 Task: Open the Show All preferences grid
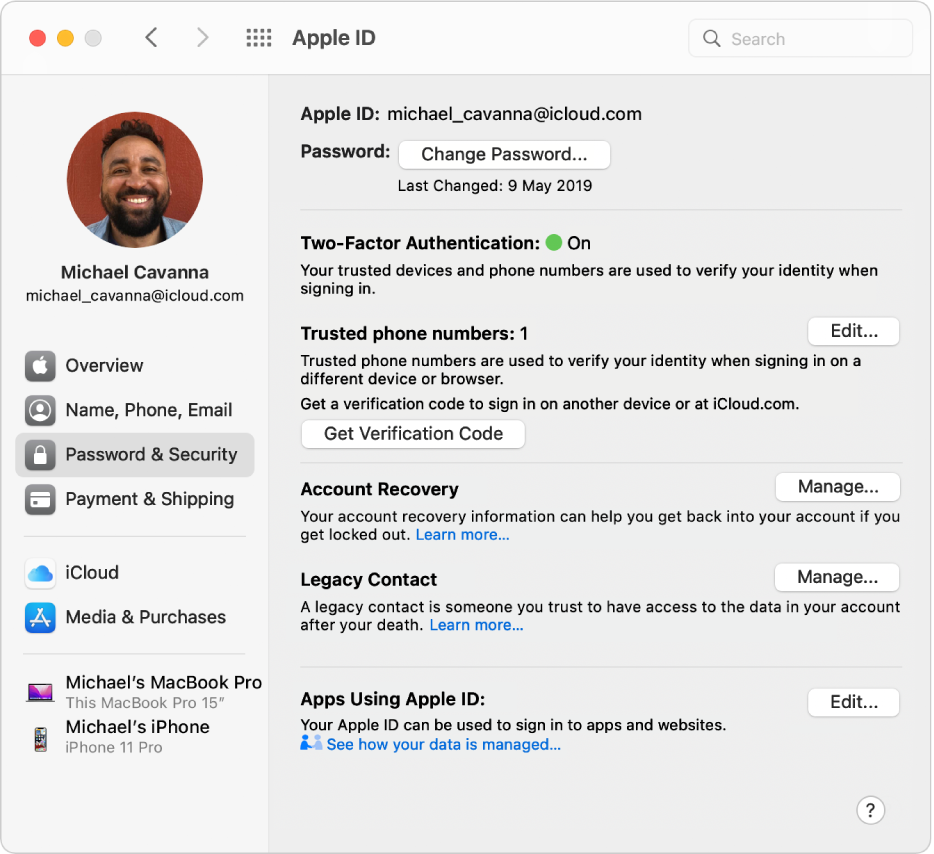click(x=258, y=37)
